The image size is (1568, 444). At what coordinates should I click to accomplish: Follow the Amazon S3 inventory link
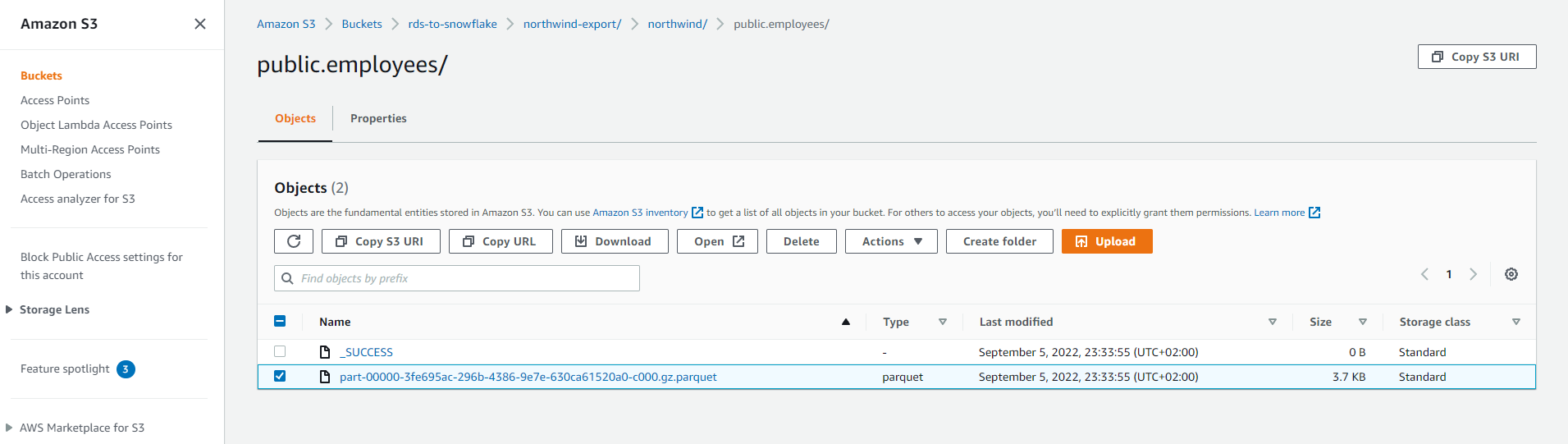640,213
